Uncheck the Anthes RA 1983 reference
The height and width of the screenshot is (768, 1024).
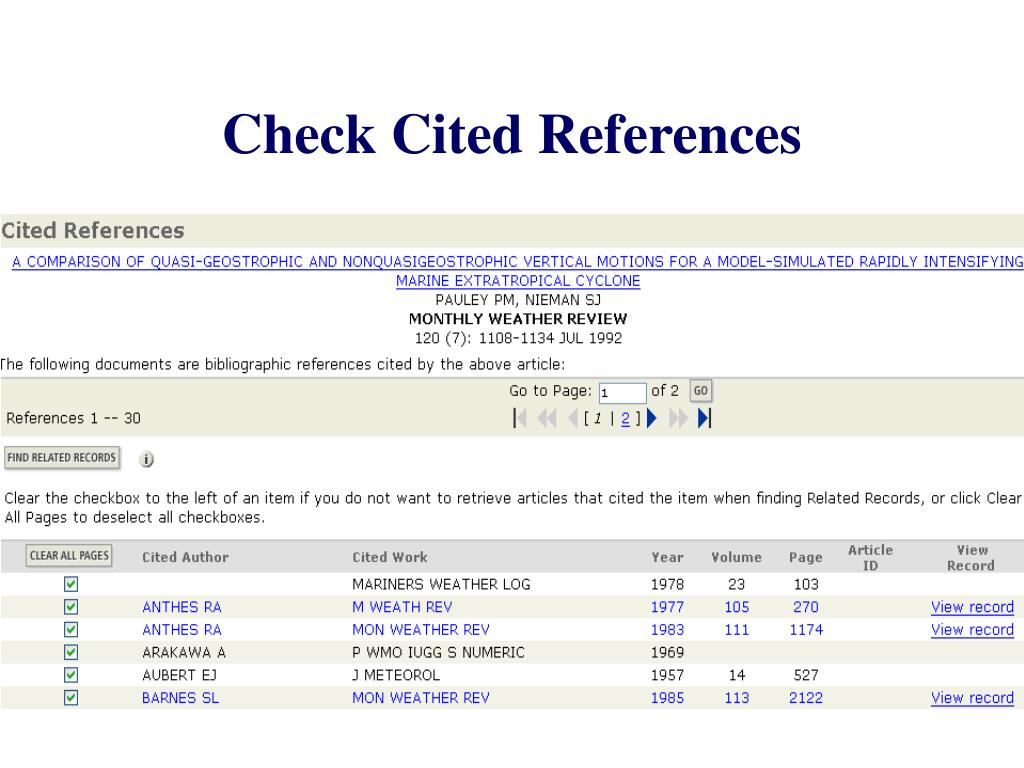(x=71, y=630)
